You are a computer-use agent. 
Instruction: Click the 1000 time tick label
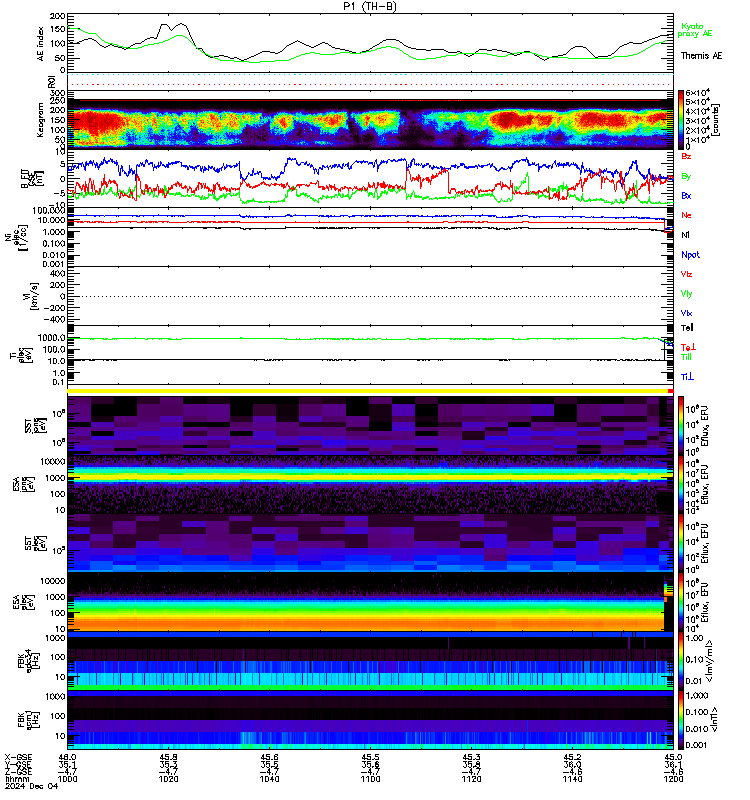[x=67, y=779]
